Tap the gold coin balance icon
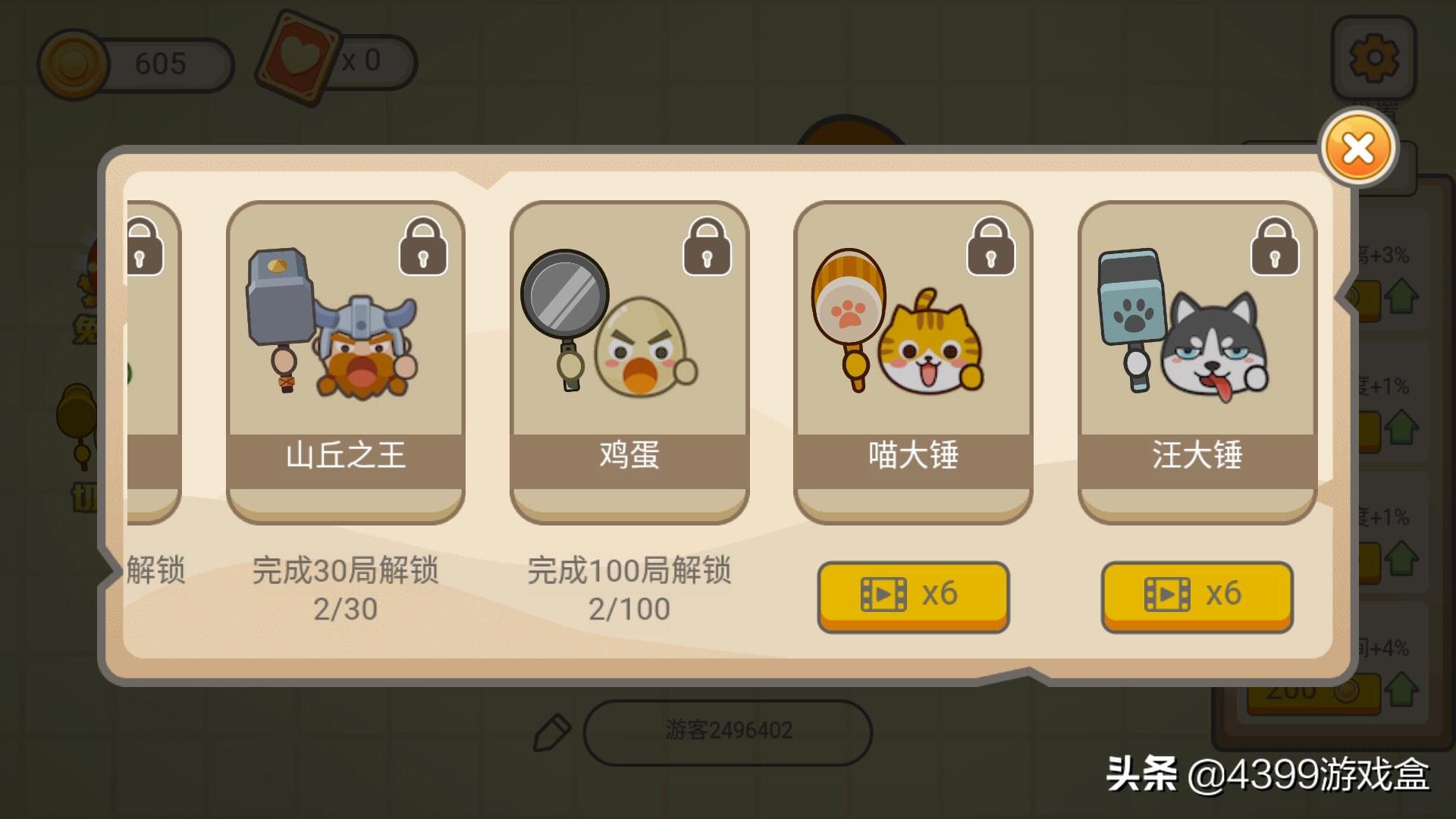This screenshot has height=819, width=1456. pyautogui.click(x=73, y=64)
